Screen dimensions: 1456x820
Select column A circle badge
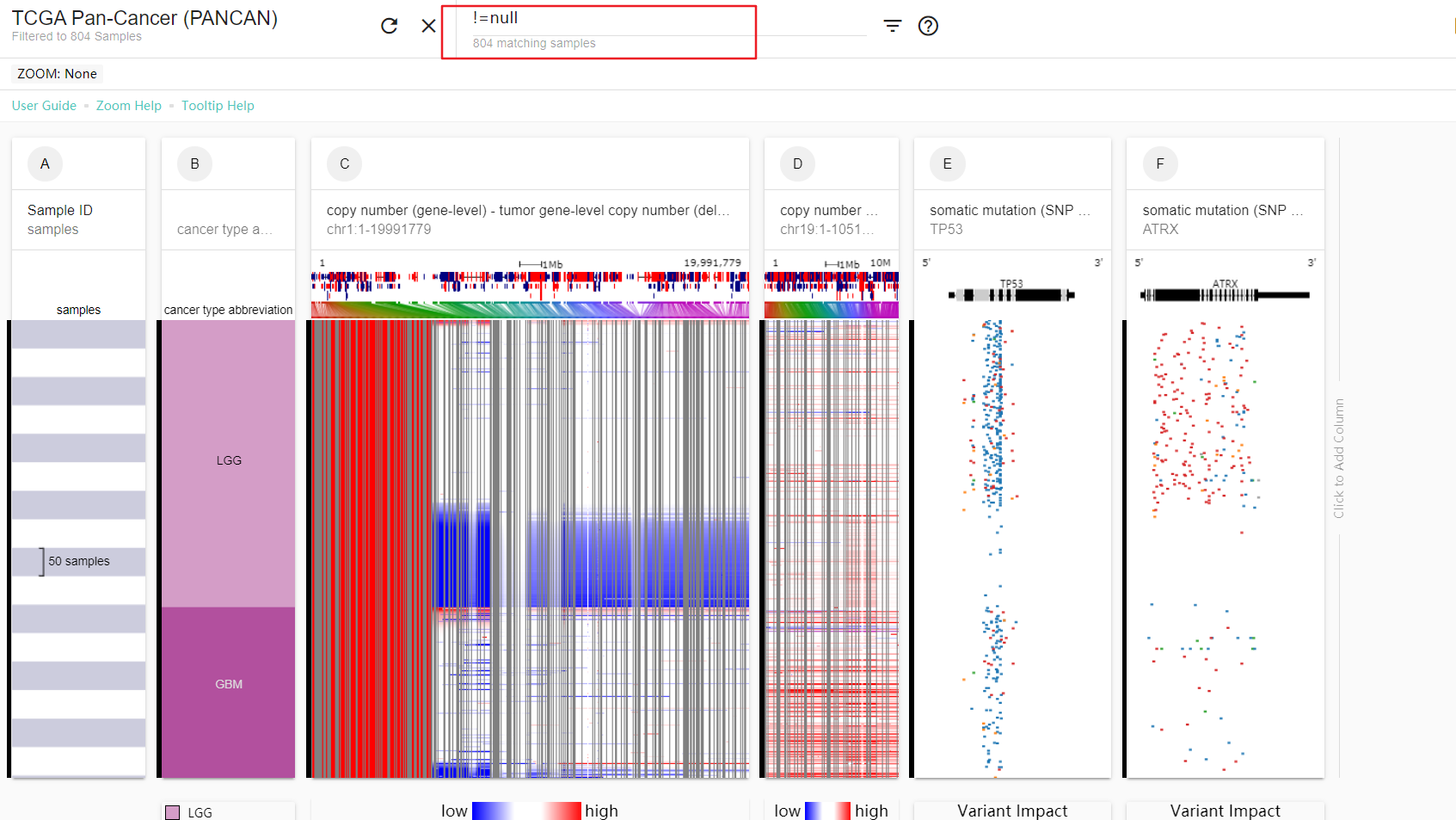pos(45,163)
